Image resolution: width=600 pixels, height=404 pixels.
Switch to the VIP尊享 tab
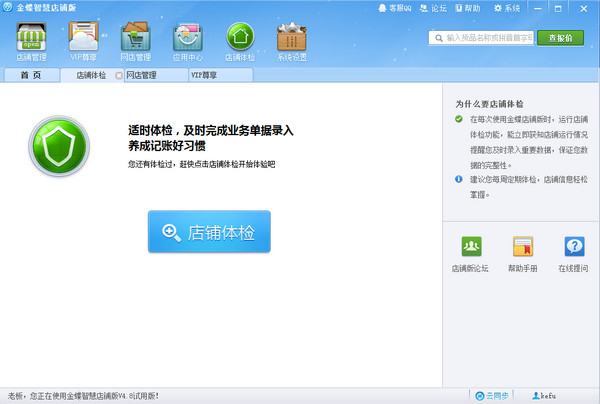tap(221, 75)
